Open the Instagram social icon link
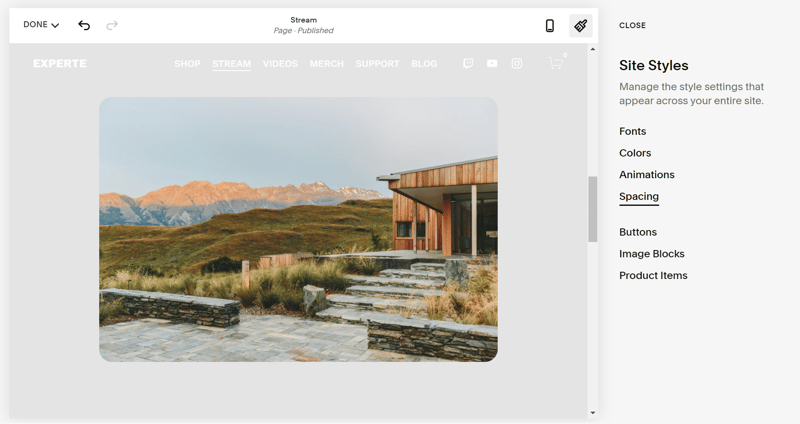 517,63
